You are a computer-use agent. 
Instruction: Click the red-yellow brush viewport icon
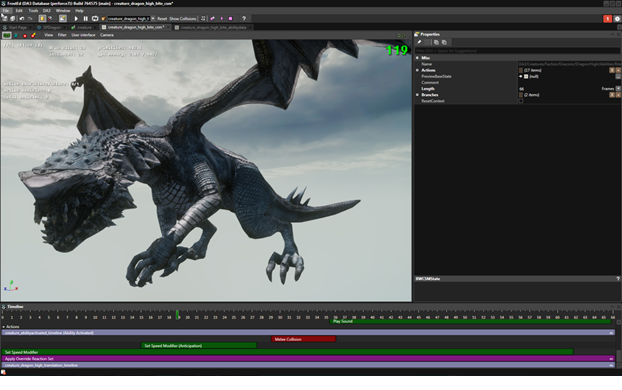pos(33,35)
